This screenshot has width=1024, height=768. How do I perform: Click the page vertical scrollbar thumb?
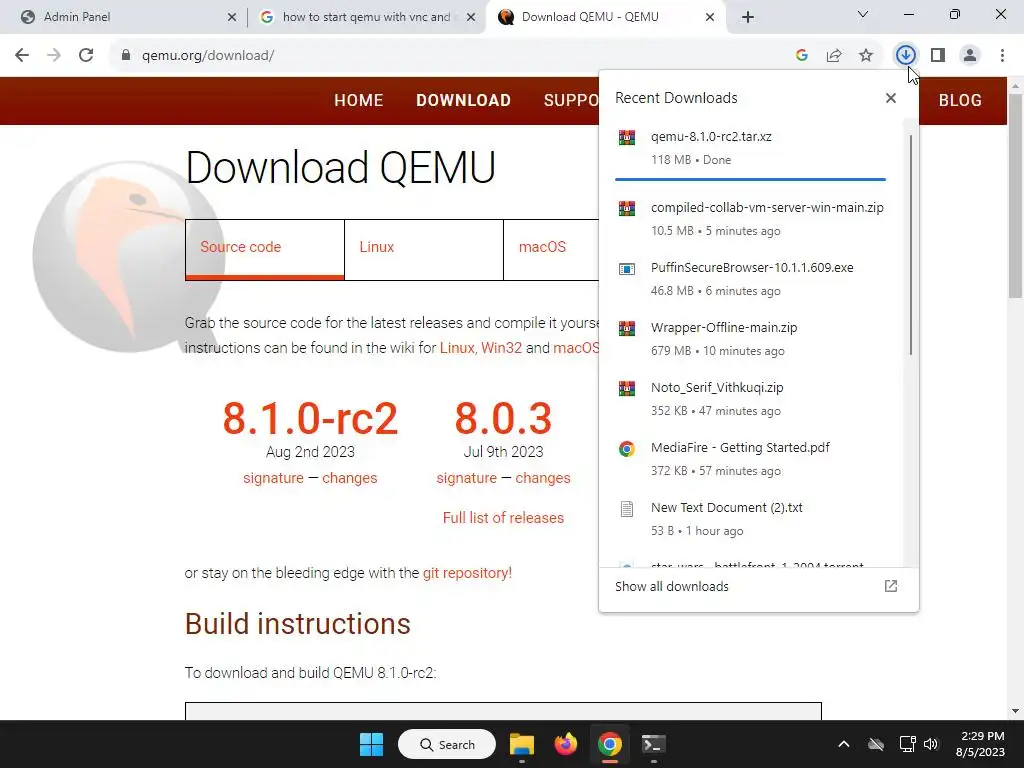tap(1015, 196)
